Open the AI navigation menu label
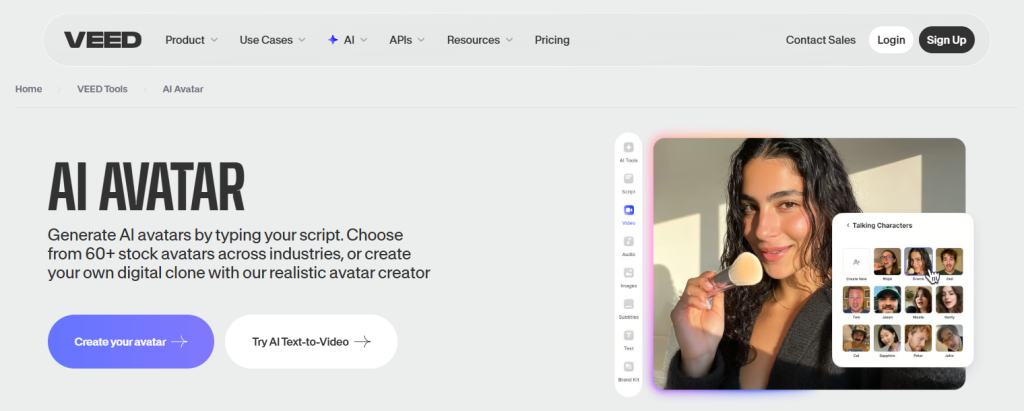 tap(349, 40)
